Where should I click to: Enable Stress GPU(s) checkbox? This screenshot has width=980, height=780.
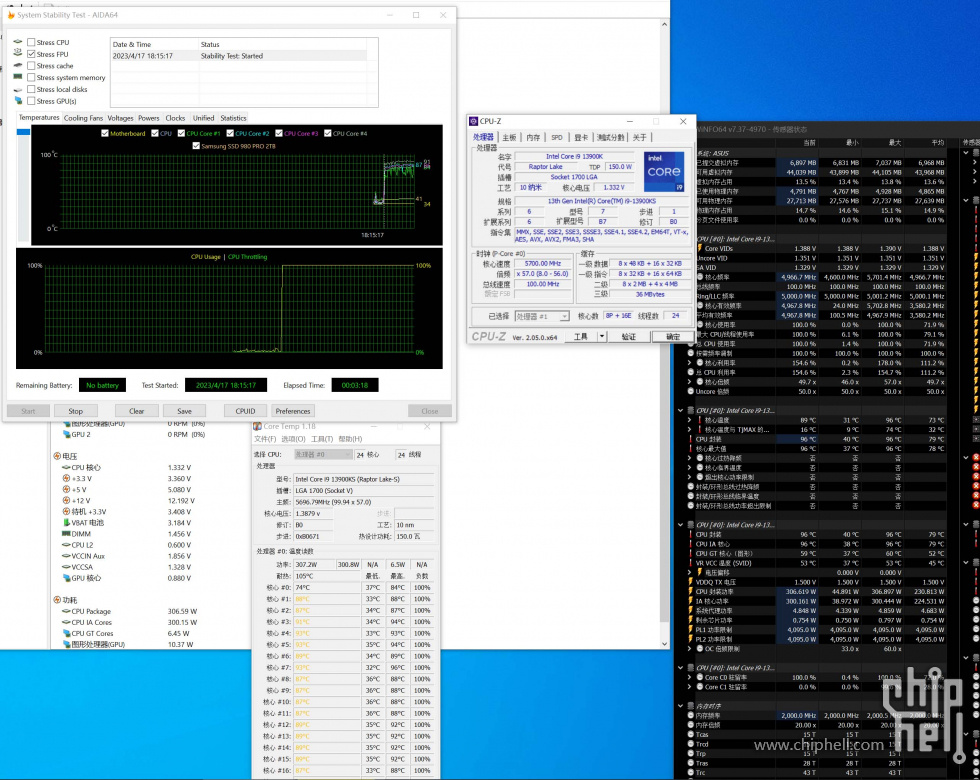pos(31,101)
